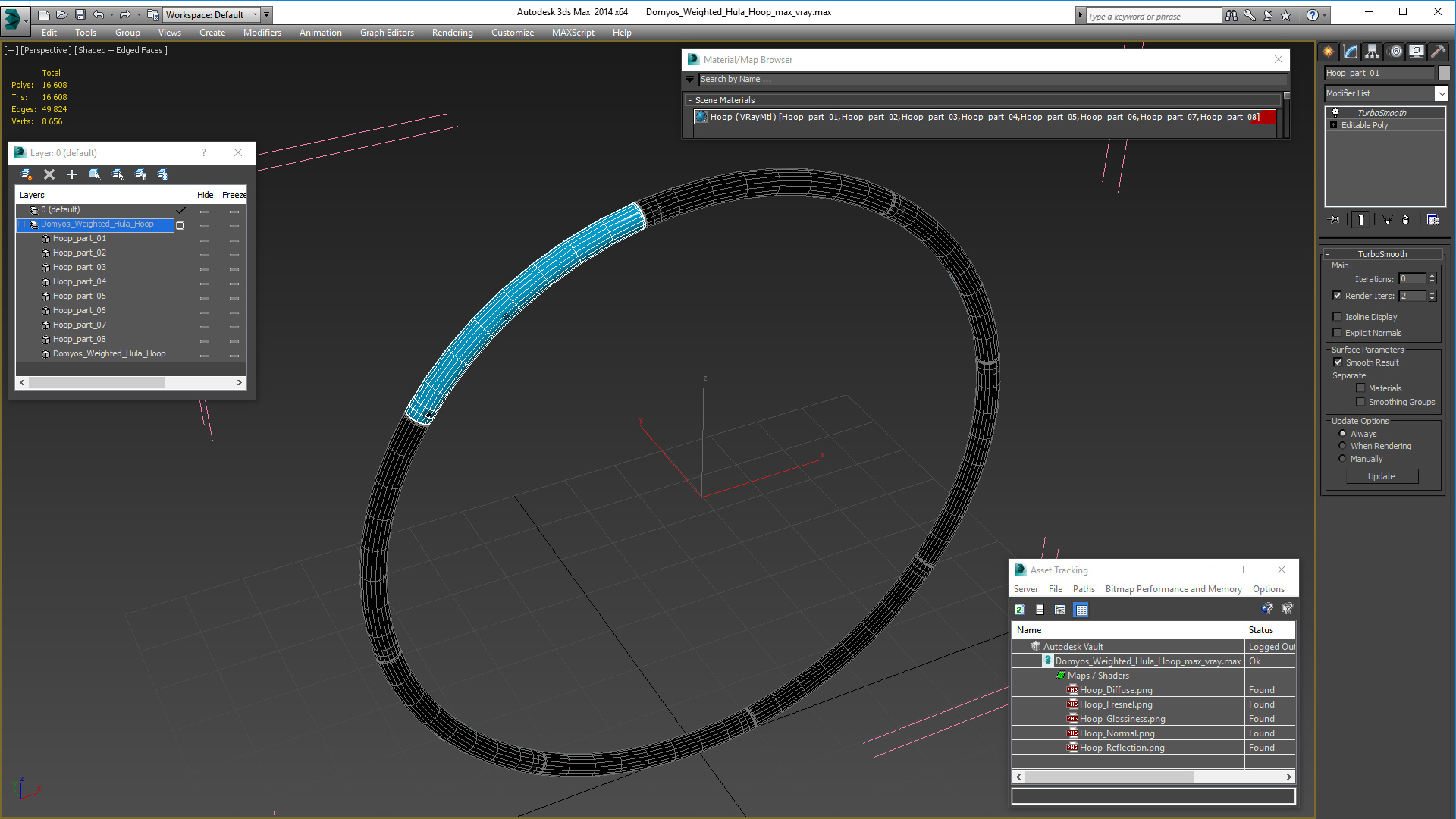Collapse the TurboSmooth rollout
The width and height of the screenshot is (1456, 819).
[1328, 254]
